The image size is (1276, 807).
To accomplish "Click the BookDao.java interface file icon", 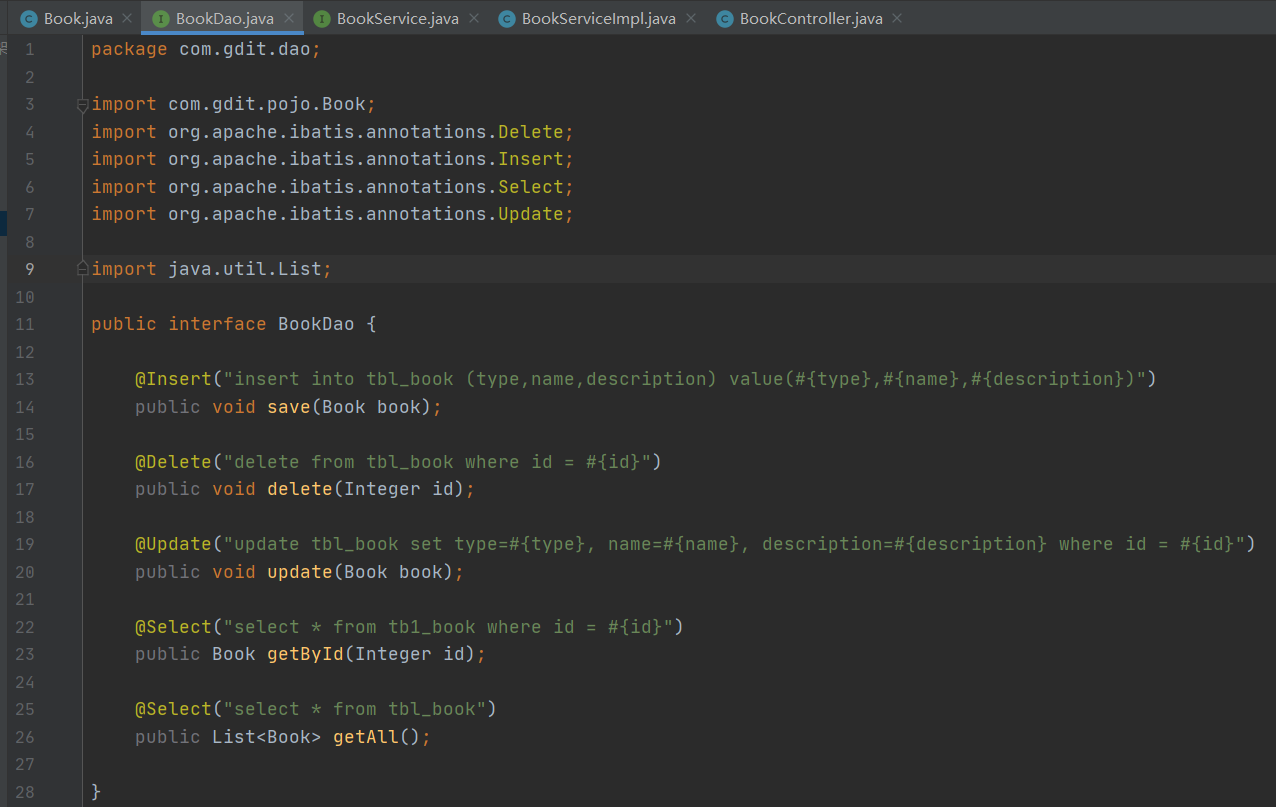I will coord(160,19).
